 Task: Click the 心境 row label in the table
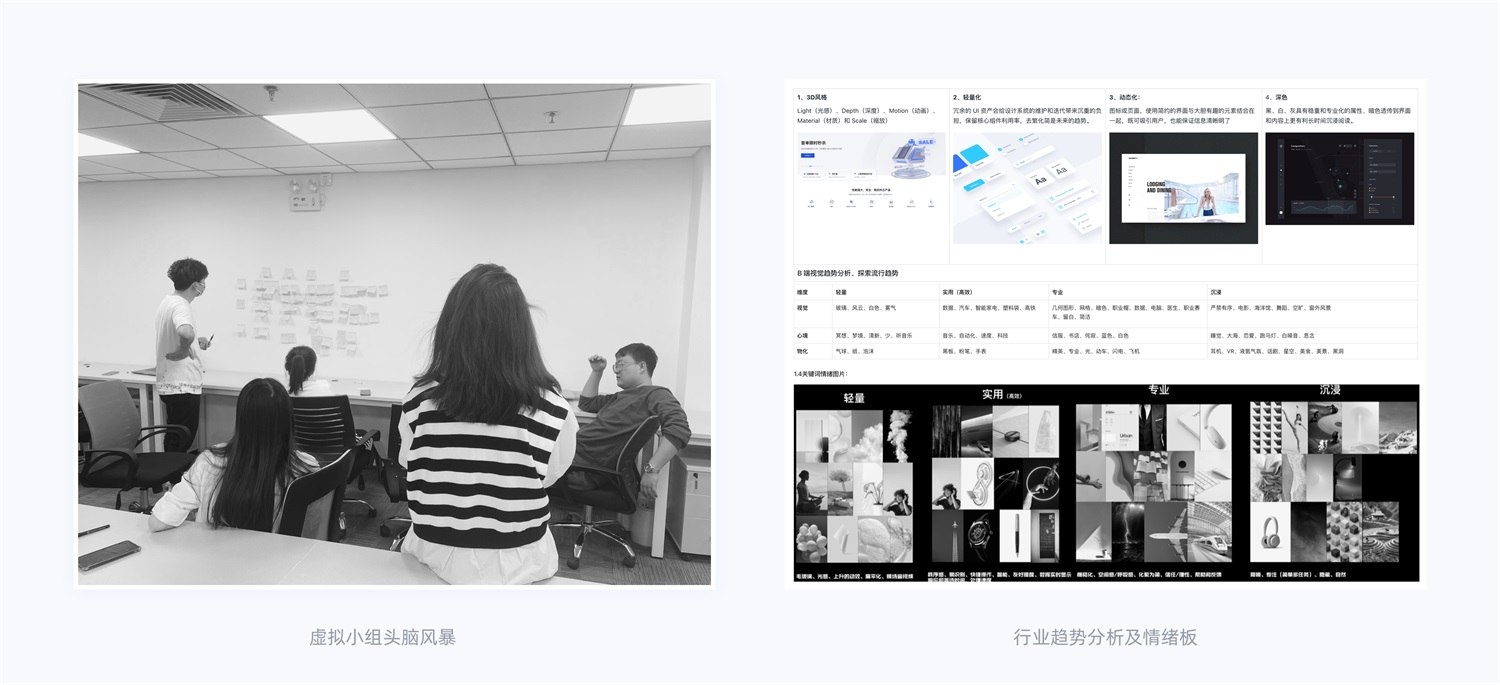[x=802, y=336]
